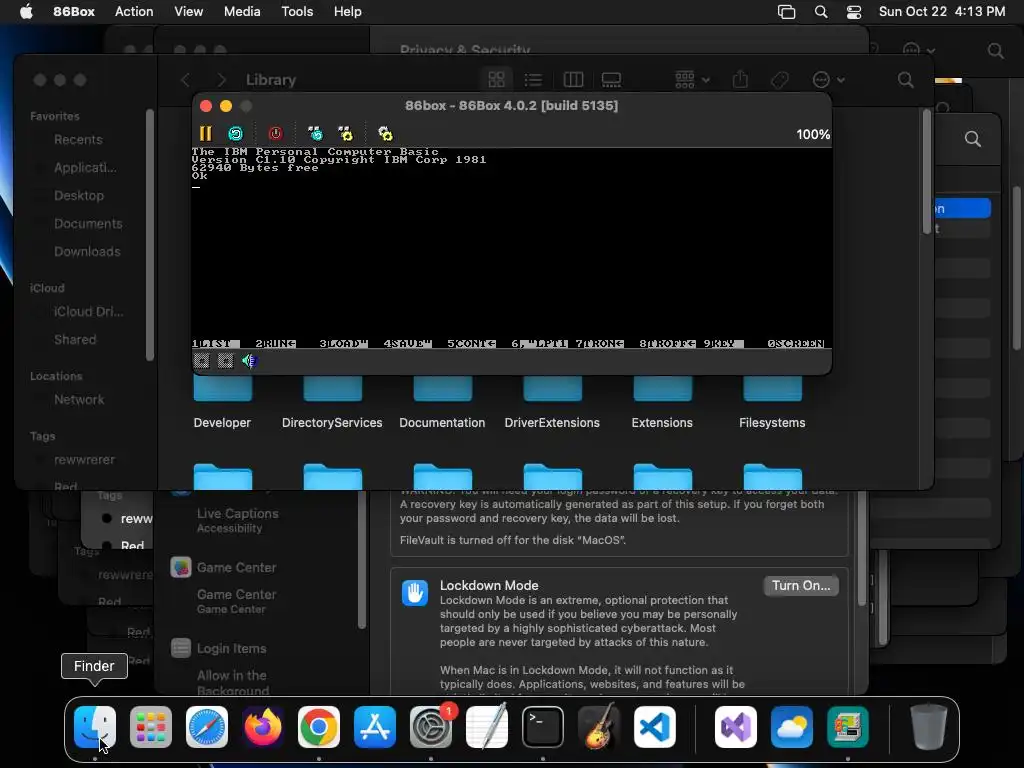
Task: Select Shared in Finder sidebar
Action: [75, 340]
